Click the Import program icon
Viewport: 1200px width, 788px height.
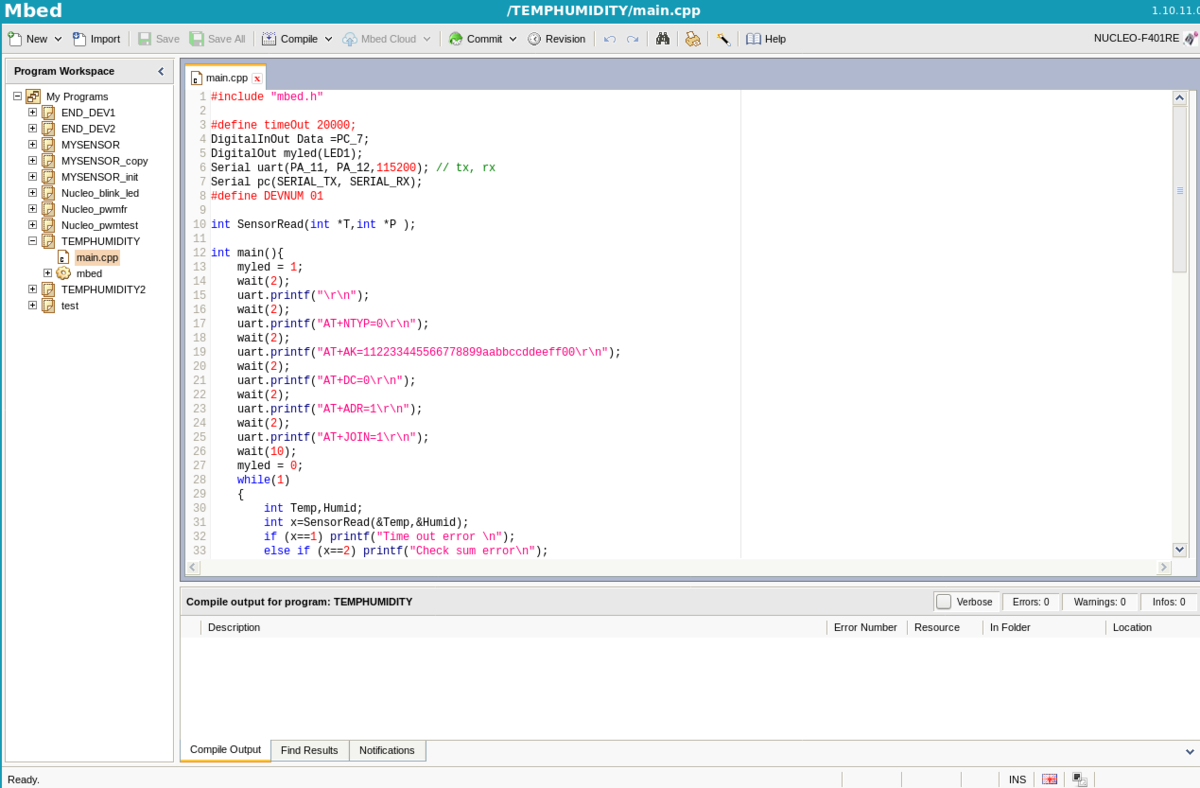point(79,39)
